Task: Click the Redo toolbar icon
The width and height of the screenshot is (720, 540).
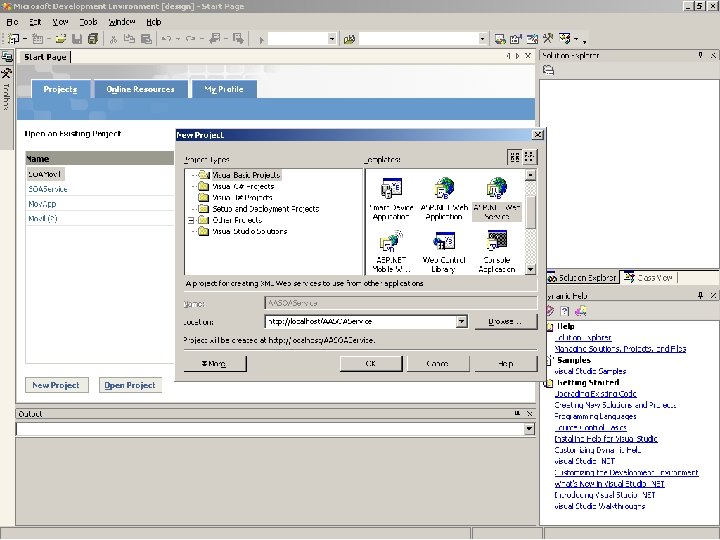Action: (x=190, y=39)
